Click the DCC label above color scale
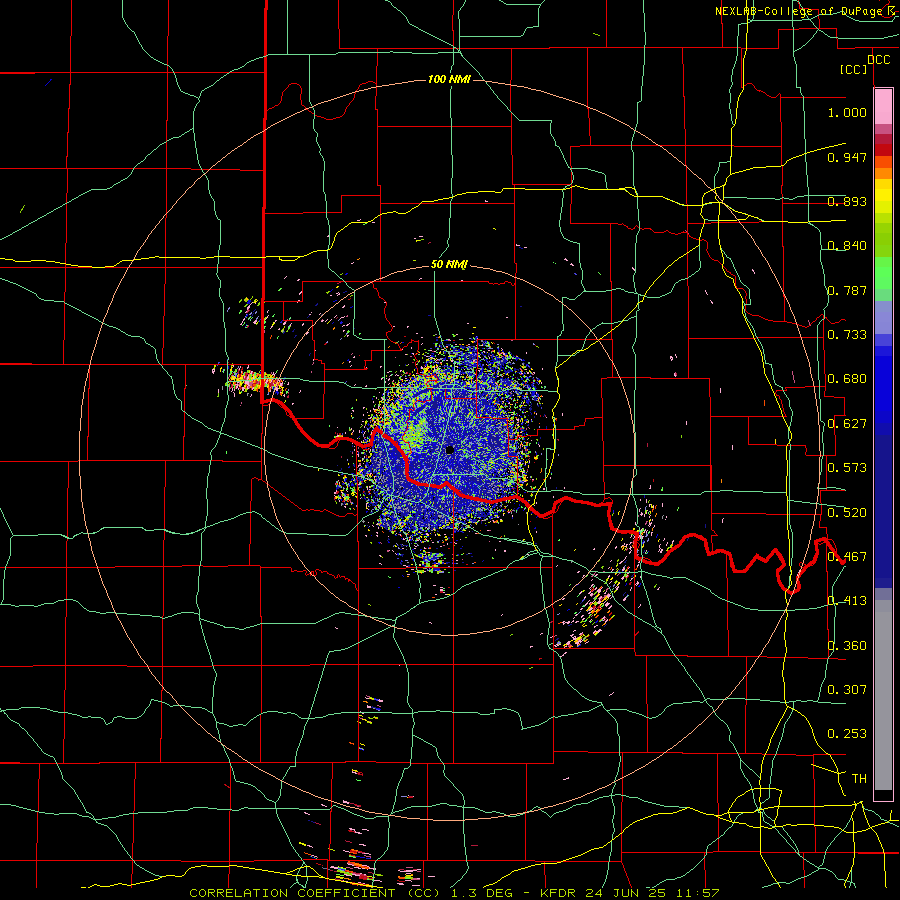The height and width of the screenshot is (900, 900). (x=878, y=60)
